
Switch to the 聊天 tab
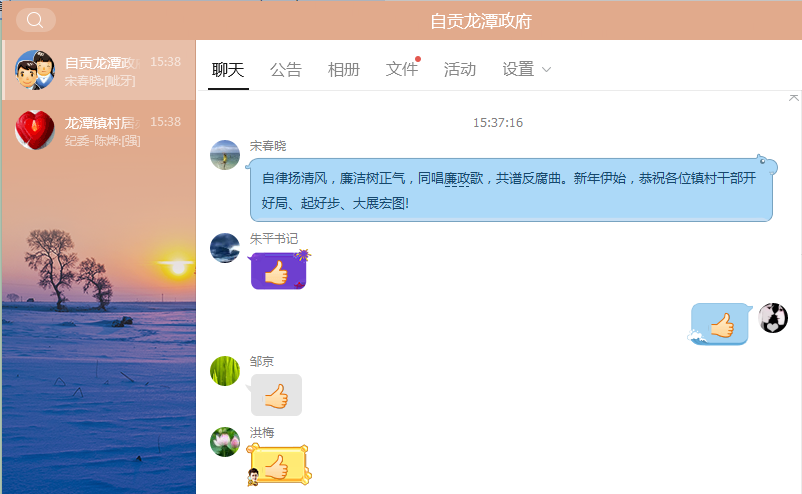[228, 69]
